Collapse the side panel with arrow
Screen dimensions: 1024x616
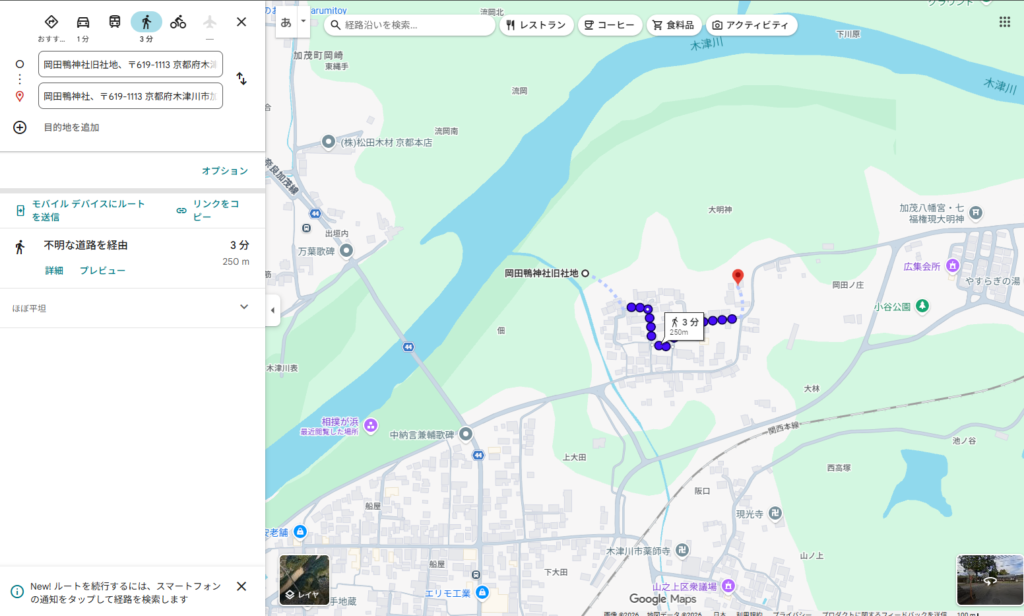tap(273, 310)
